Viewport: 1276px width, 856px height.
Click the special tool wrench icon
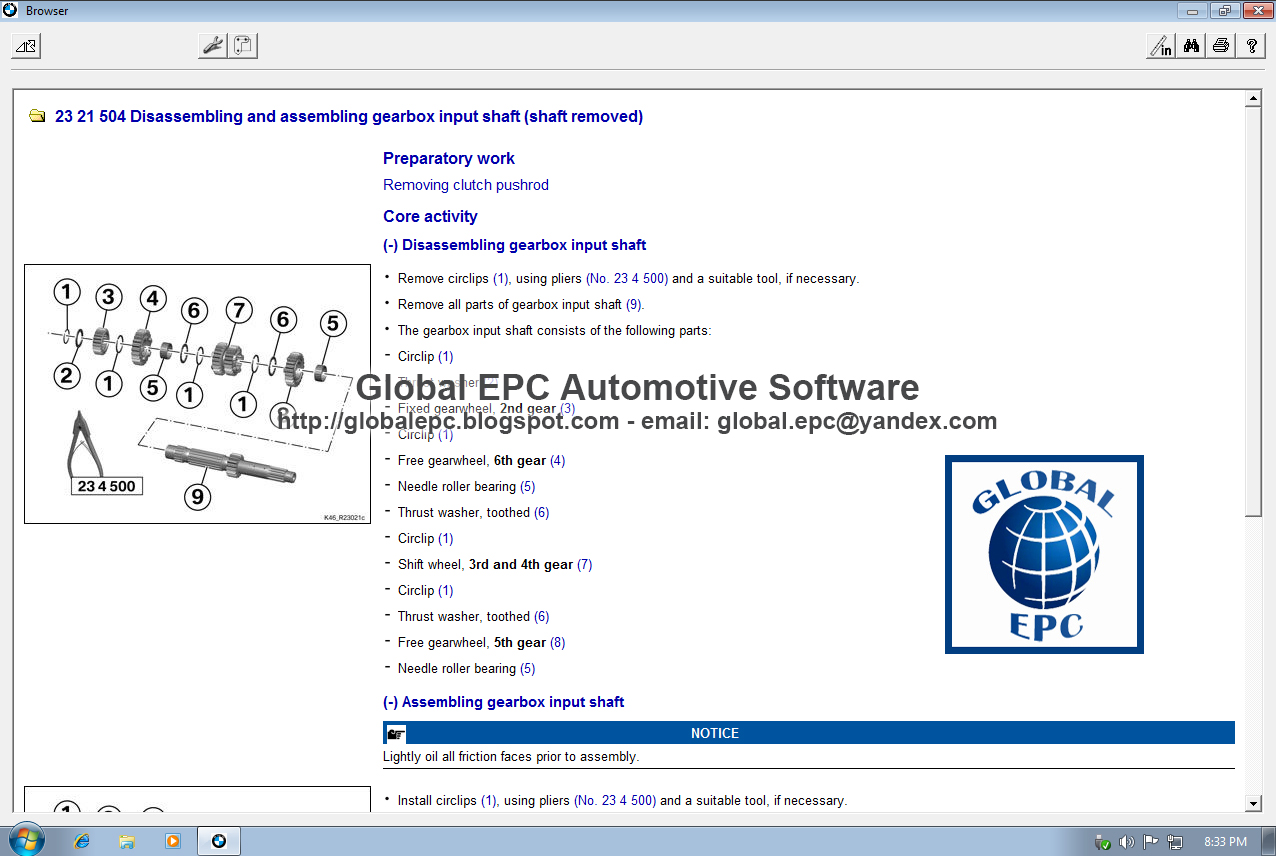tap(211, 45)
